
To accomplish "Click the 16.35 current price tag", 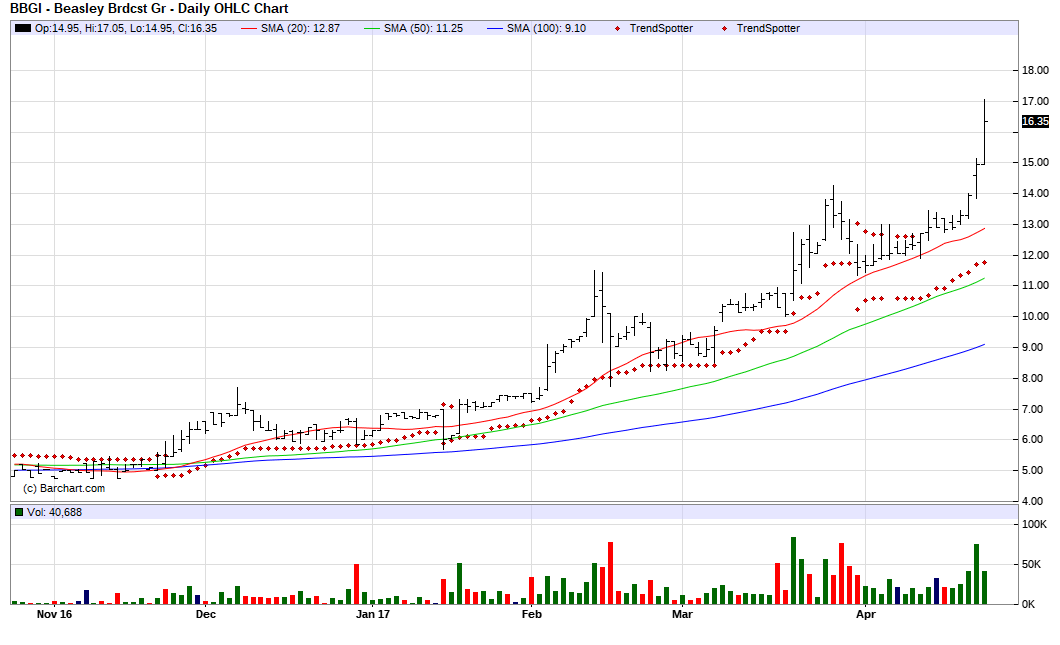I will tap(1035, 122).
